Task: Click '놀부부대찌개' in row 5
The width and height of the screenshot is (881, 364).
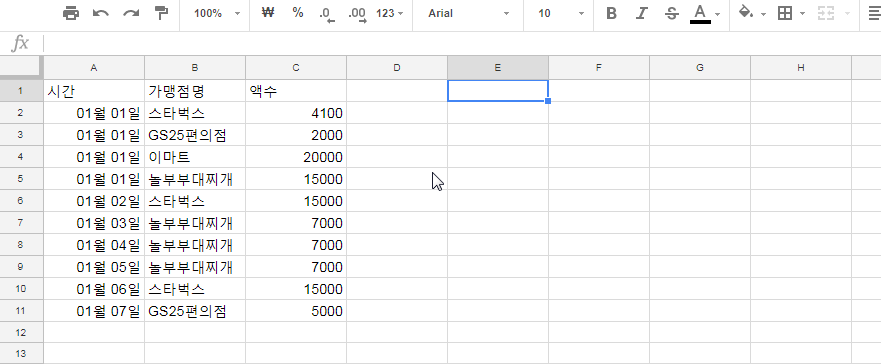Action: [195, 179]
